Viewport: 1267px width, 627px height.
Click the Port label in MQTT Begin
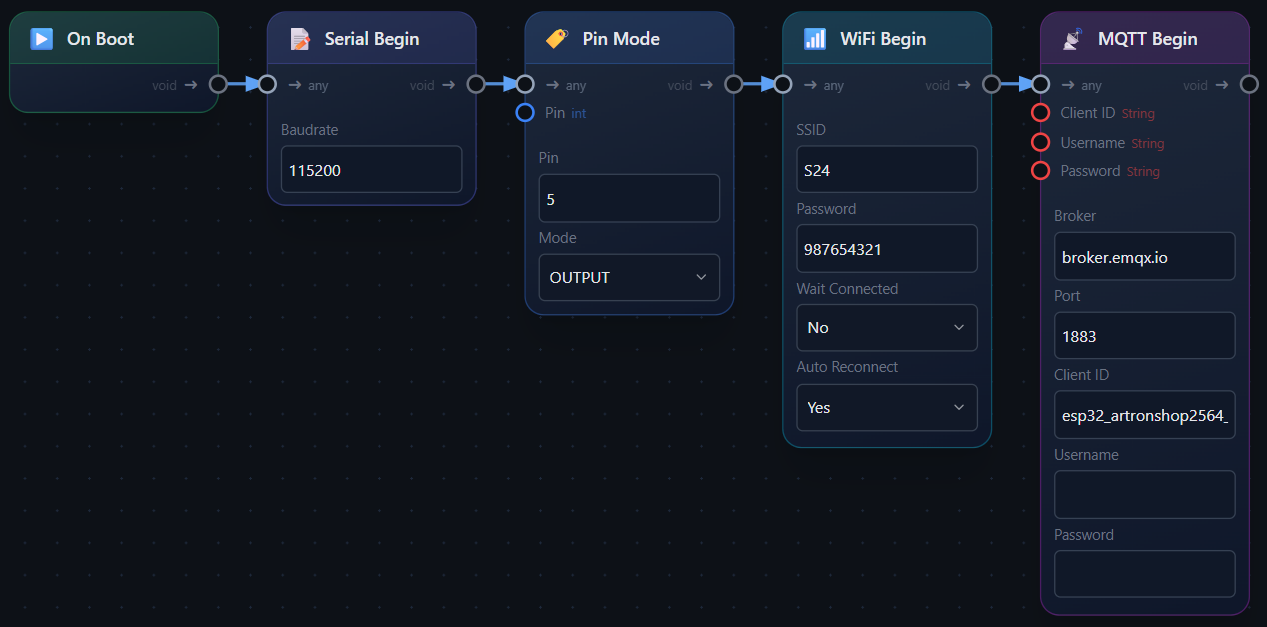click(1067, 296)
